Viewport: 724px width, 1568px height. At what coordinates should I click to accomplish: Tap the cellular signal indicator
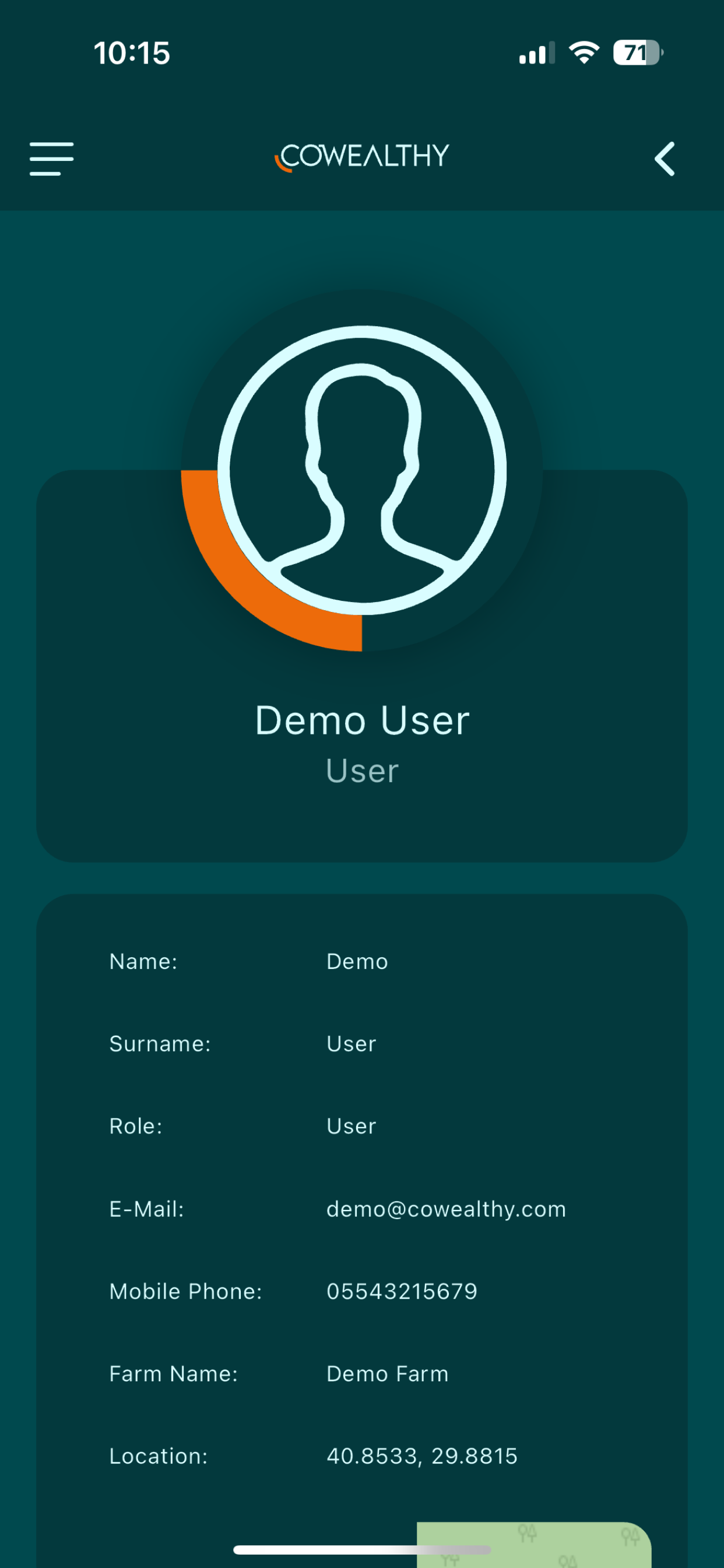[x=537, y=53]
